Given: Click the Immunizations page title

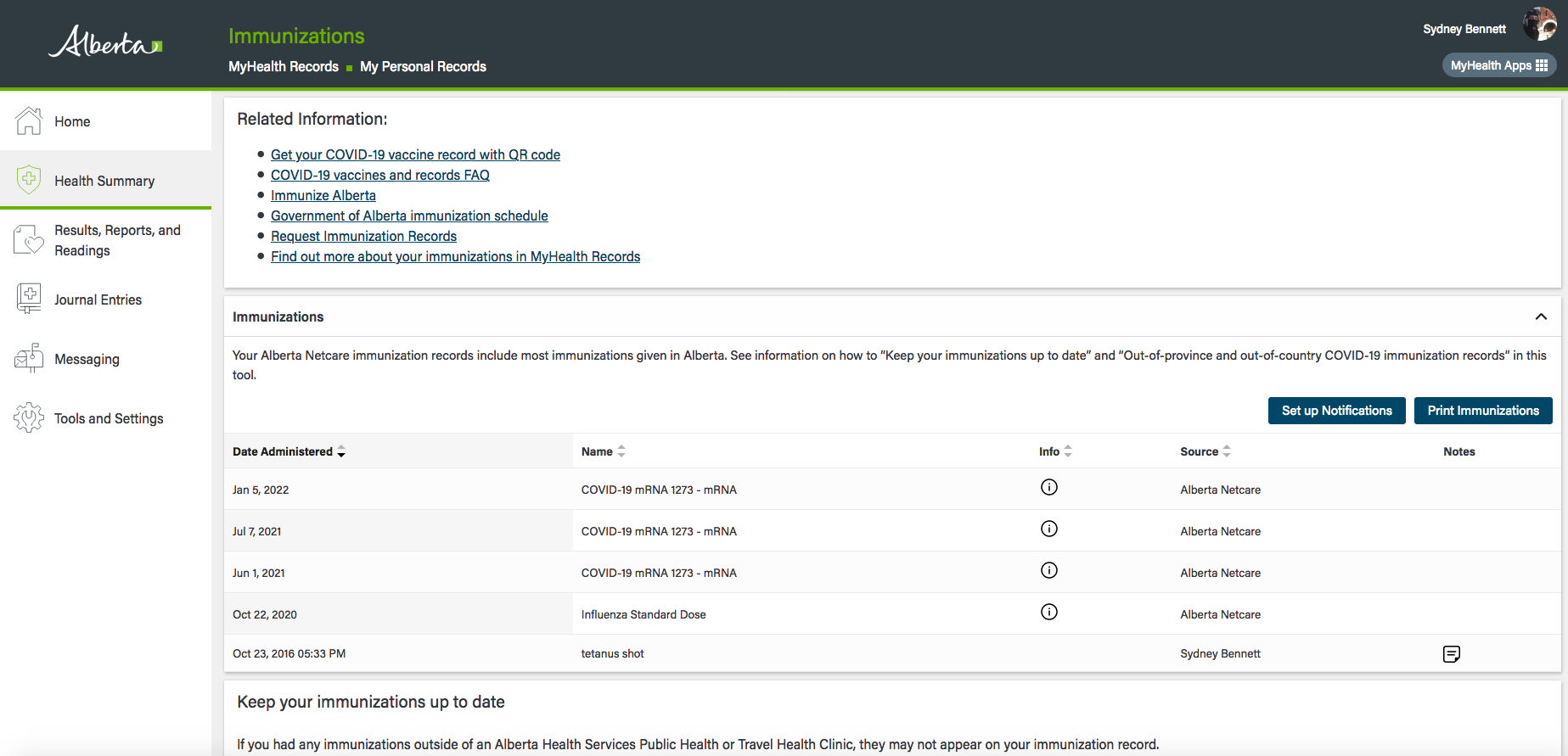Looking at the screenshot, I should click(296, 36).
